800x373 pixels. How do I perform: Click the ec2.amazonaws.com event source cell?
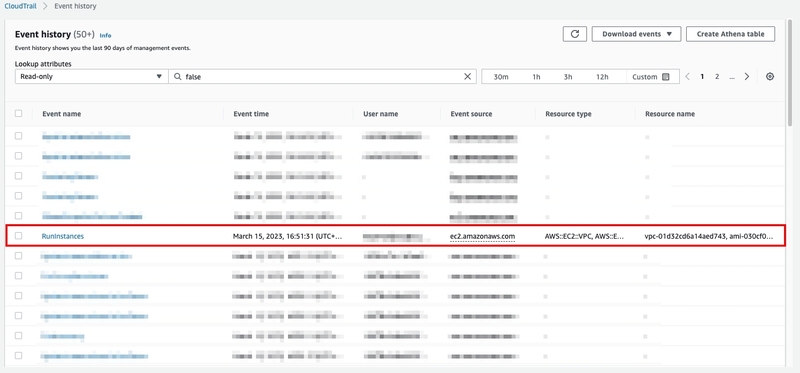coord(483,236)
